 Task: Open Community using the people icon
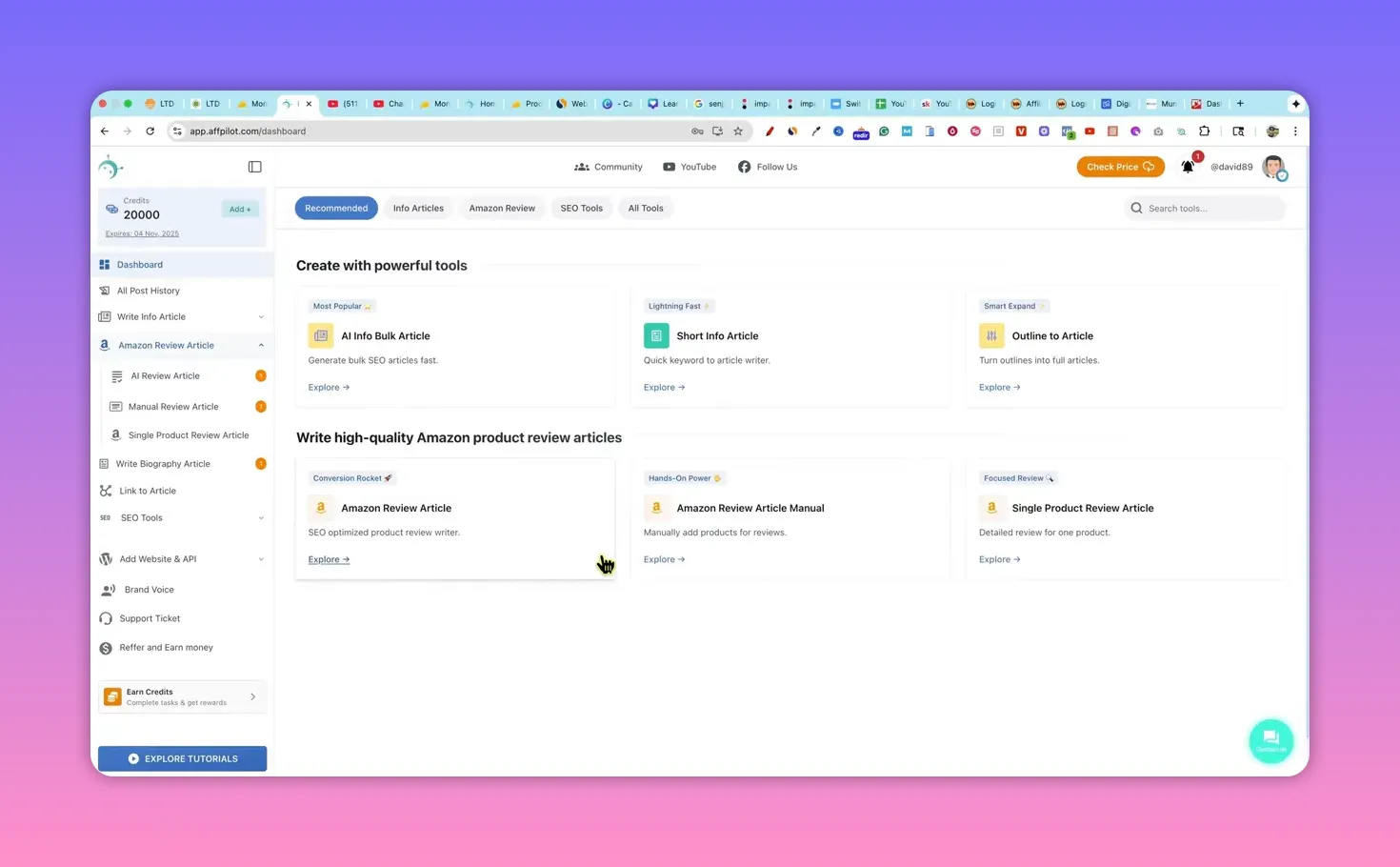tap(582, 167)
